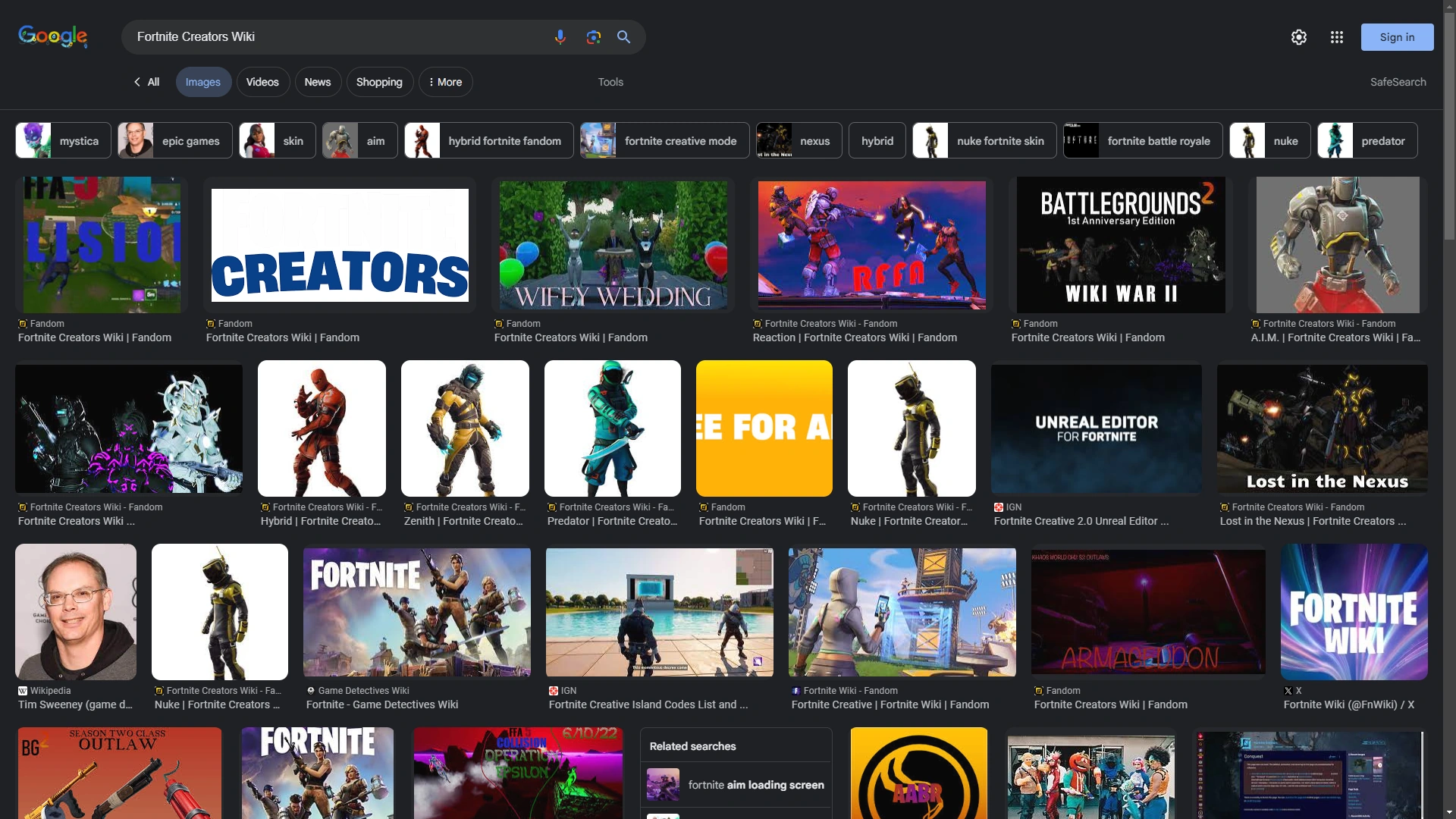The height and width of the screenshot is (819, 1456).
Task: Open Google apps grid launcher
Action: pos(1336,37)
